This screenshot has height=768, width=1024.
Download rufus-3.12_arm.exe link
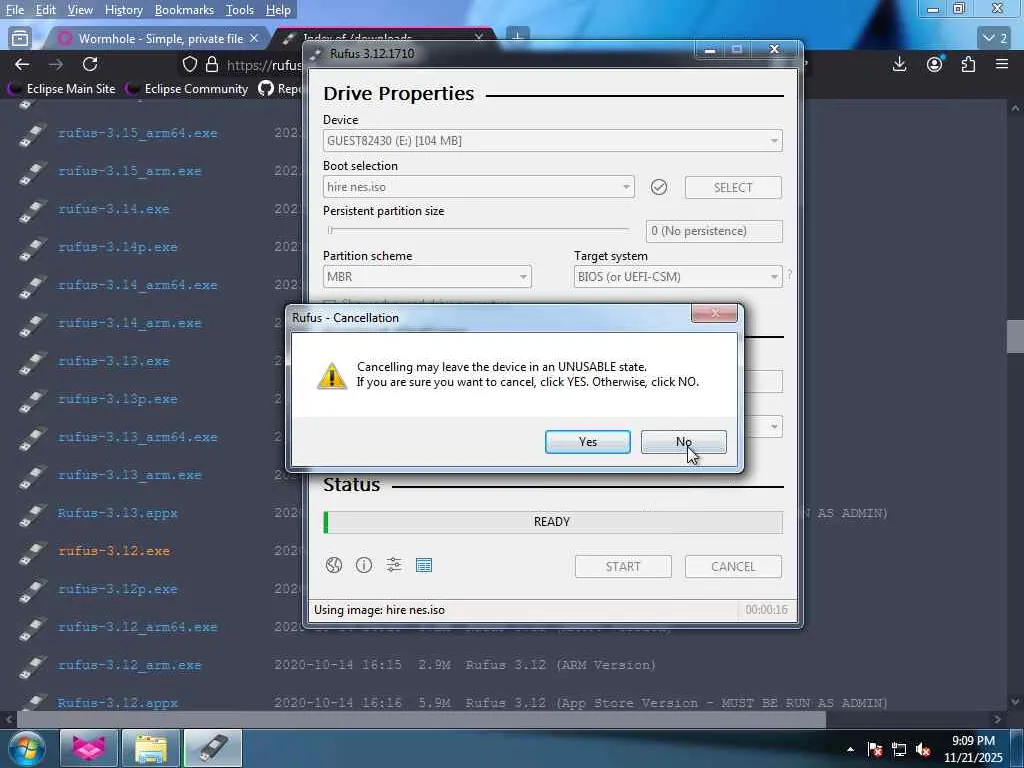[x=130, y=665]
